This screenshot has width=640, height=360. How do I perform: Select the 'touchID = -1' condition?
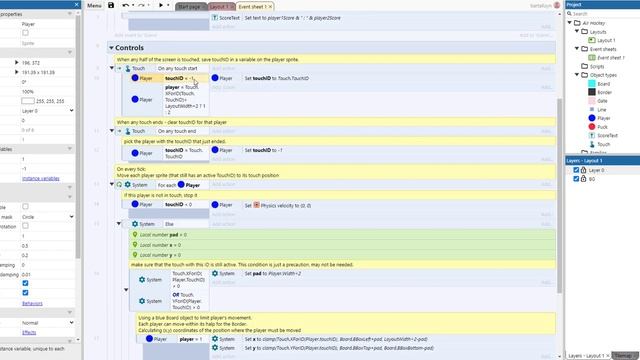[166, 78]
